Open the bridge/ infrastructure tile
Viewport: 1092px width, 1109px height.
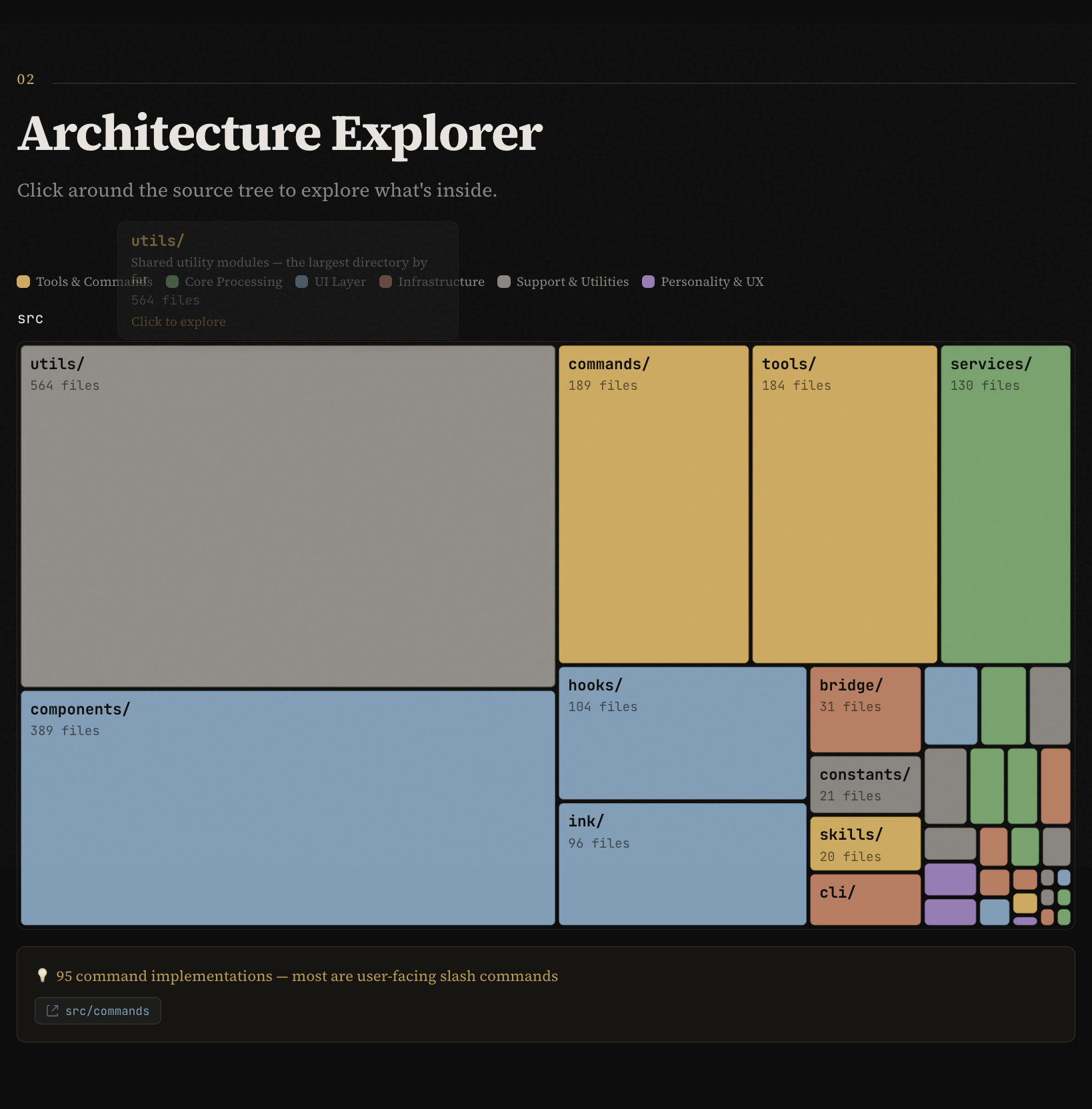(865, 709)
